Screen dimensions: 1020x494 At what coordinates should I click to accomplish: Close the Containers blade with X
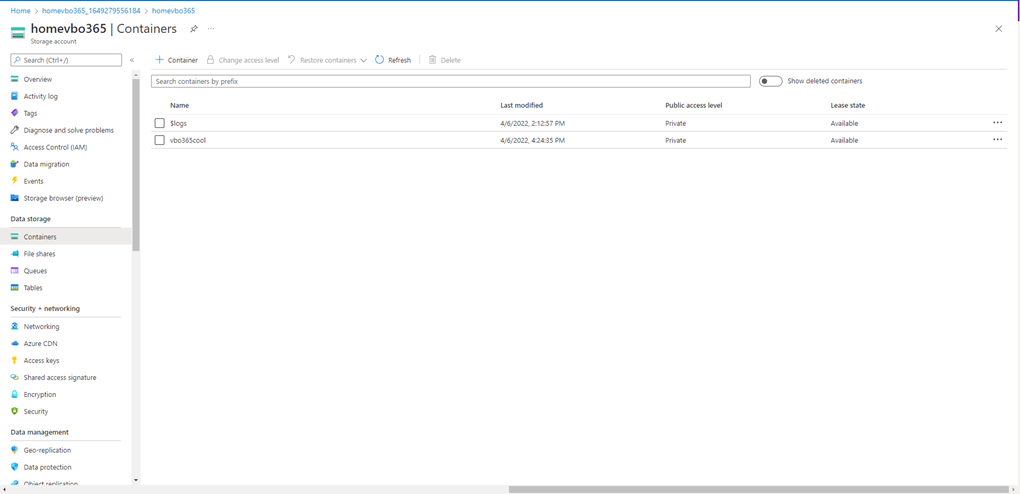click(999, 29)
